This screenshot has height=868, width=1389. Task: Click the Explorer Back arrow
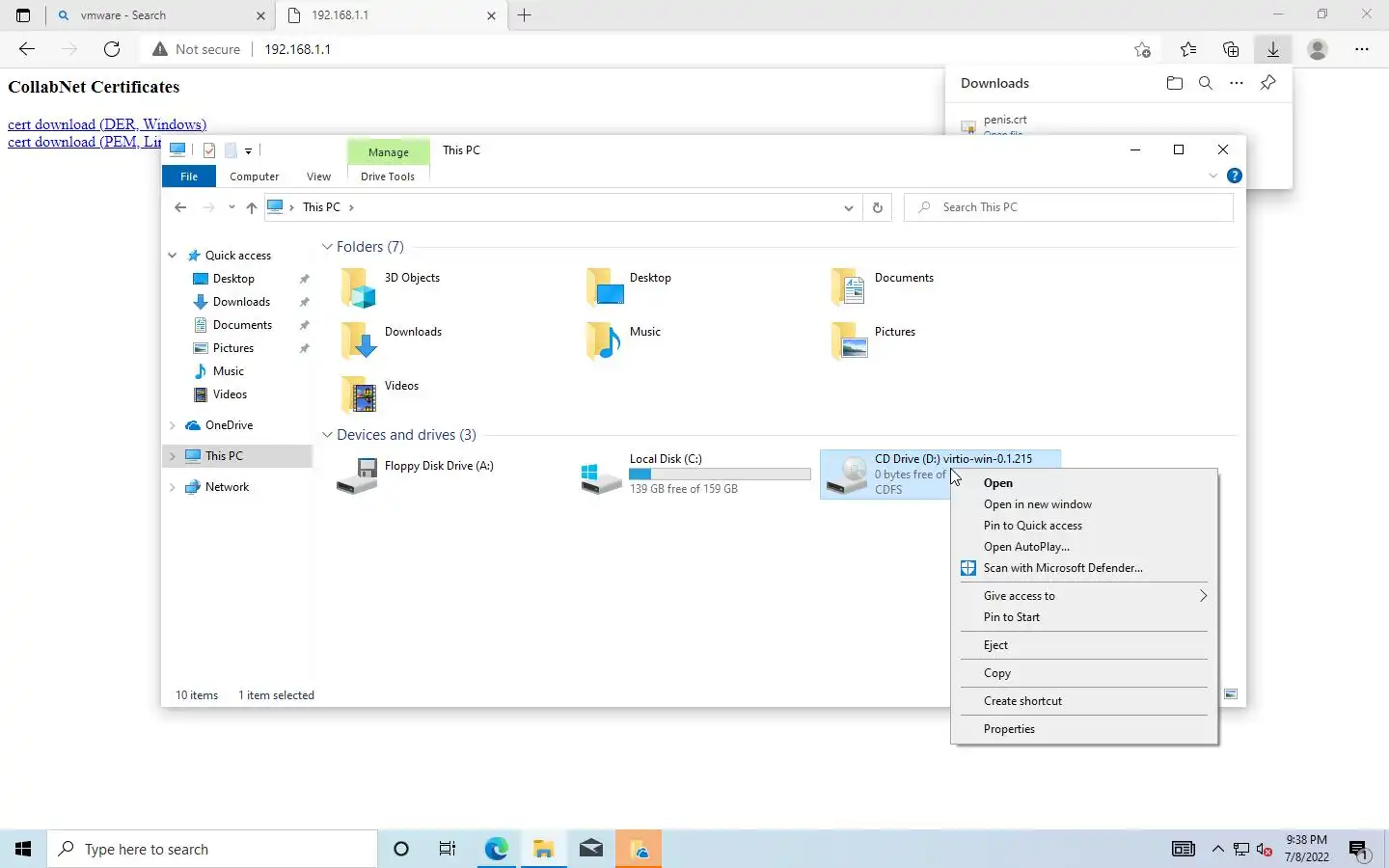click(180, 207)
